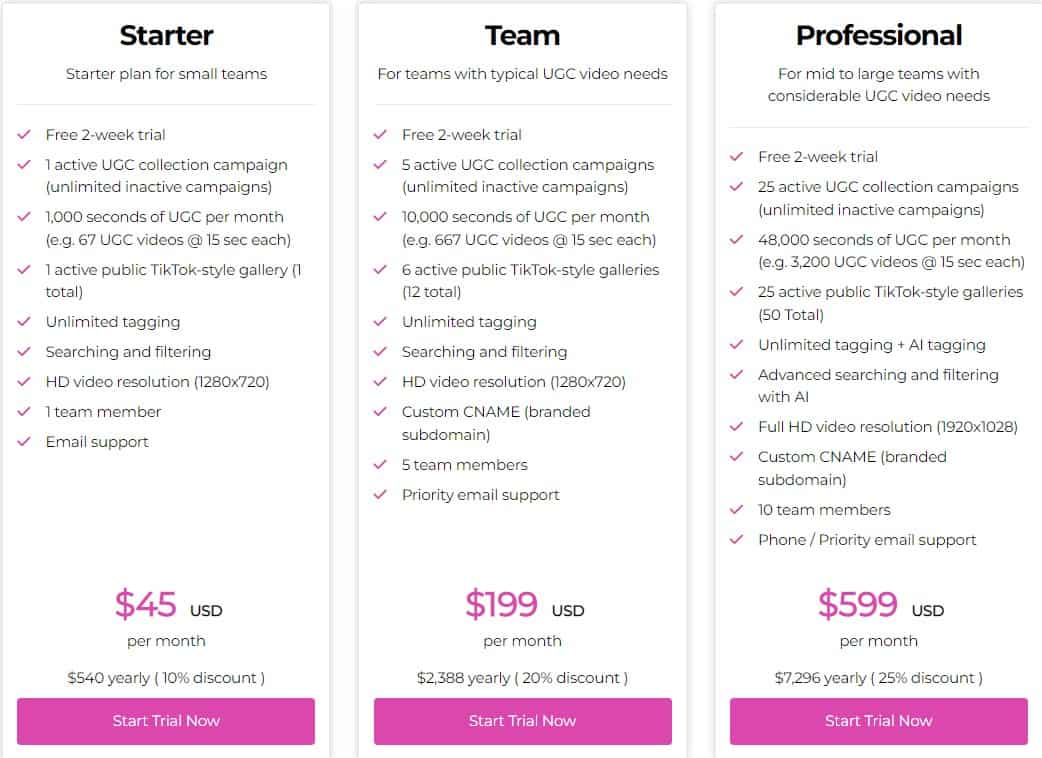Click the checkmark beside Free 2-week trial under Starter

[25, 135]
